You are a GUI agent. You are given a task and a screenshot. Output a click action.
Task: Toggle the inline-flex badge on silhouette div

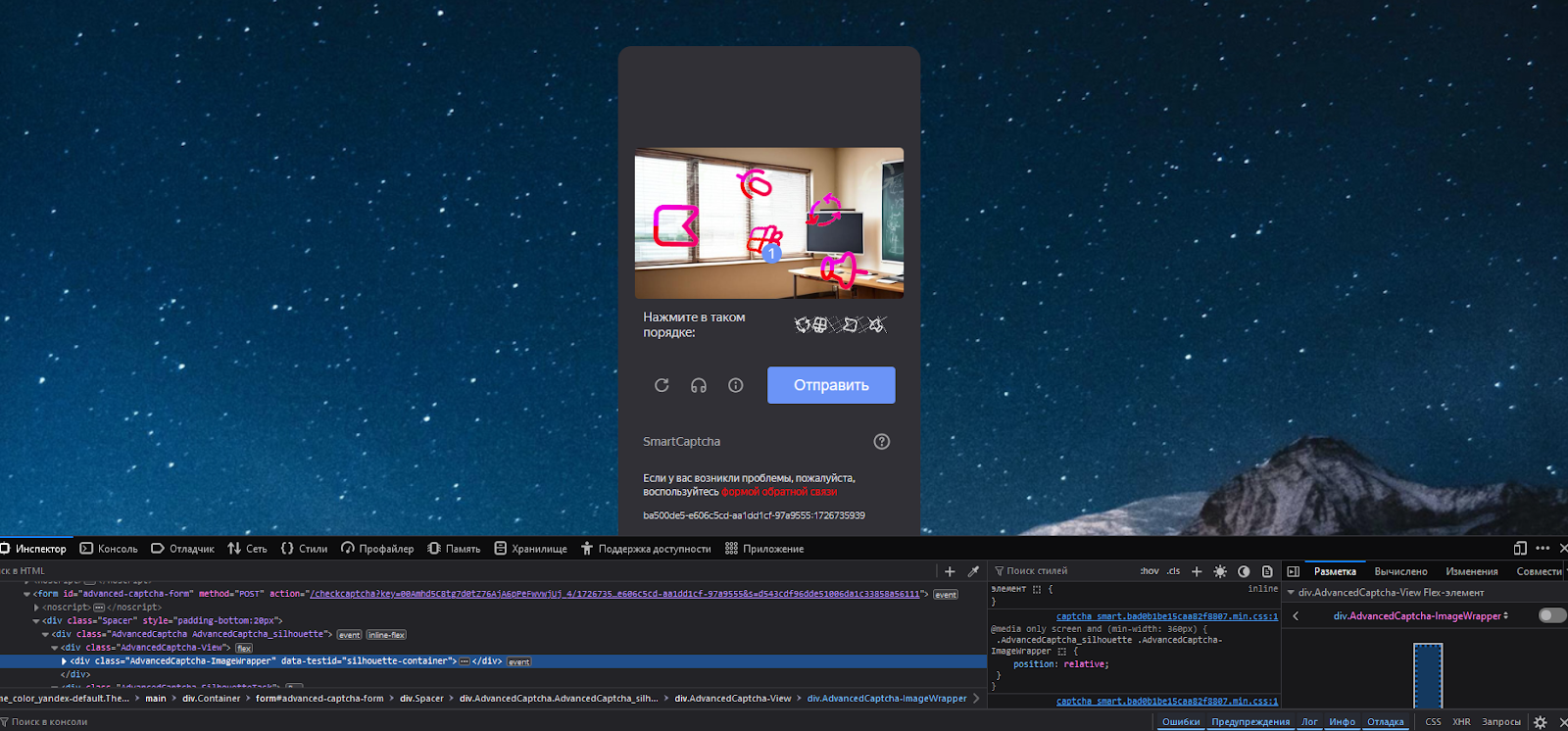click(386, 635)
